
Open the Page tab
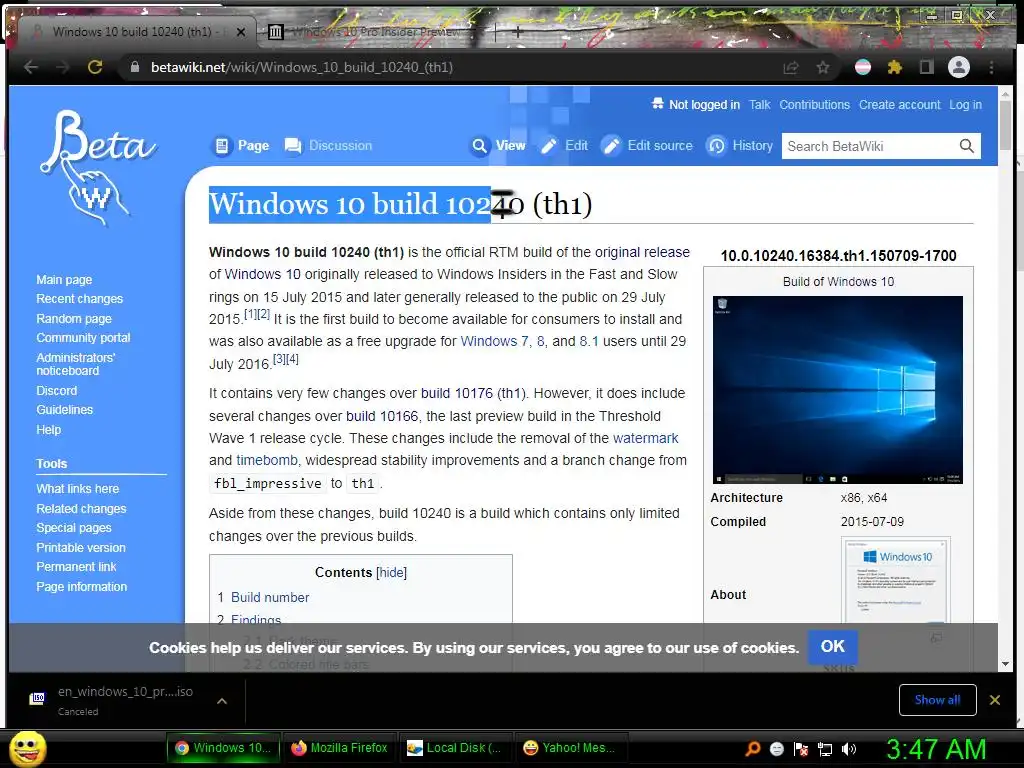[x=242, y=146]
